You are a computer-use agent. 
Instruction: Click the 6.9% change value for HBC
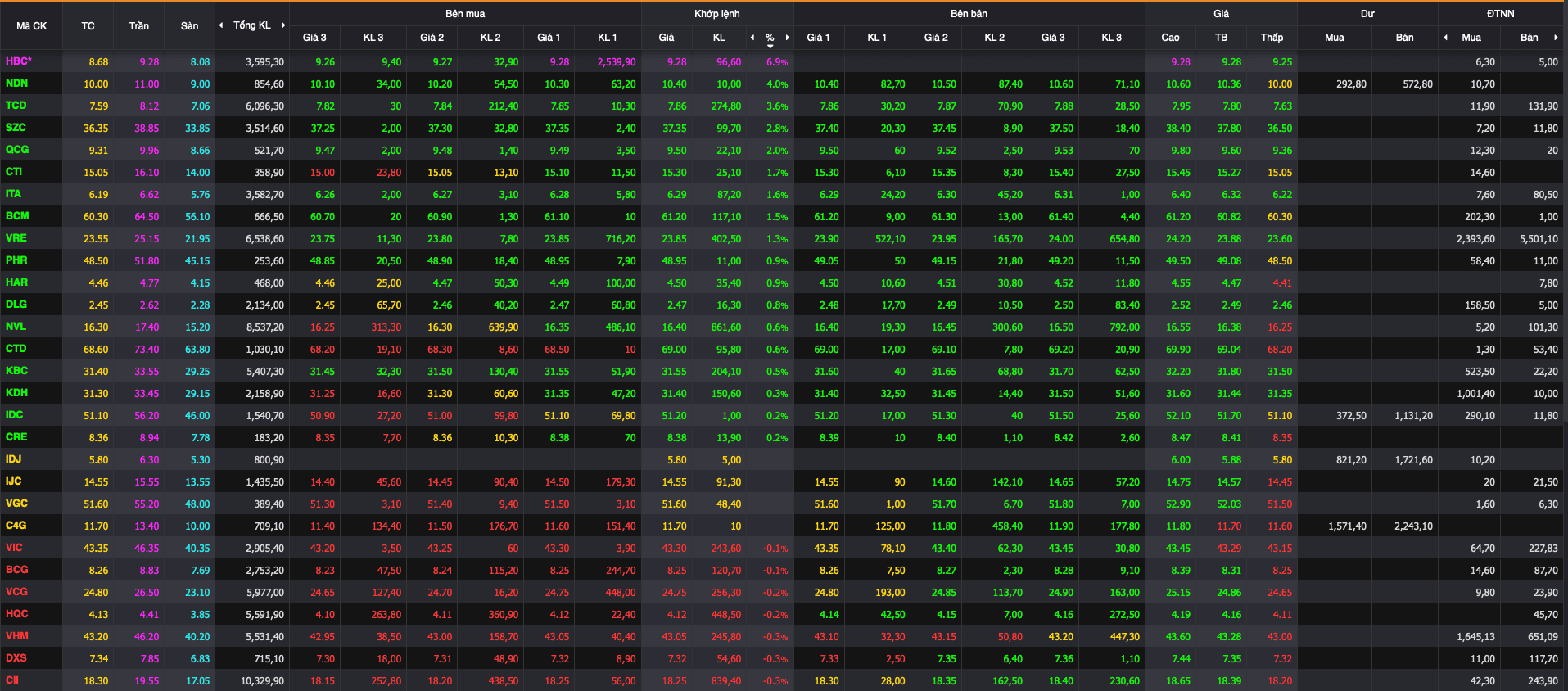777,62
